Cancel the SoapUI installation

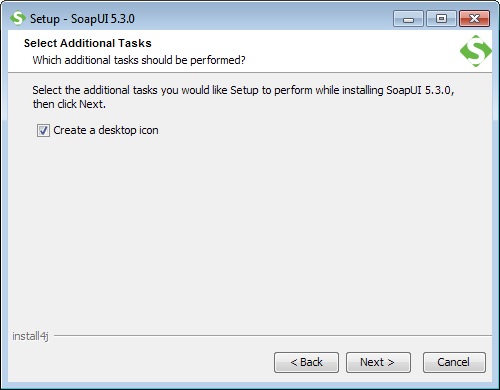tap(454, 362)
